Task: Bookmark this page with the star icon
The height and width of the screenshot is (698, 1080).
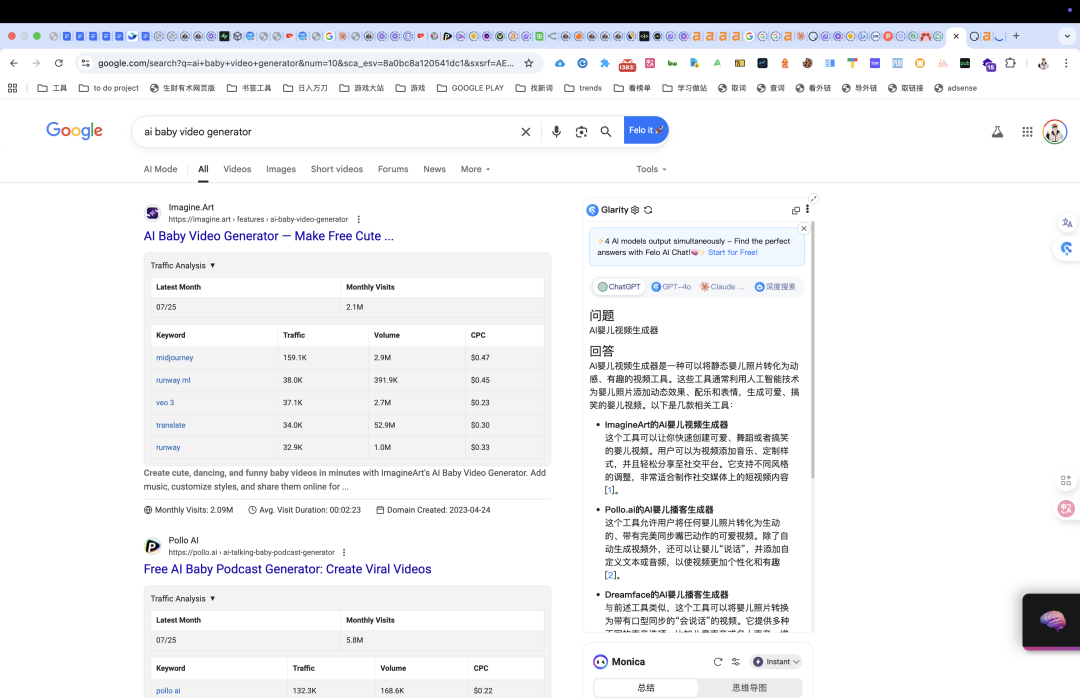Action: click(528, 63)
